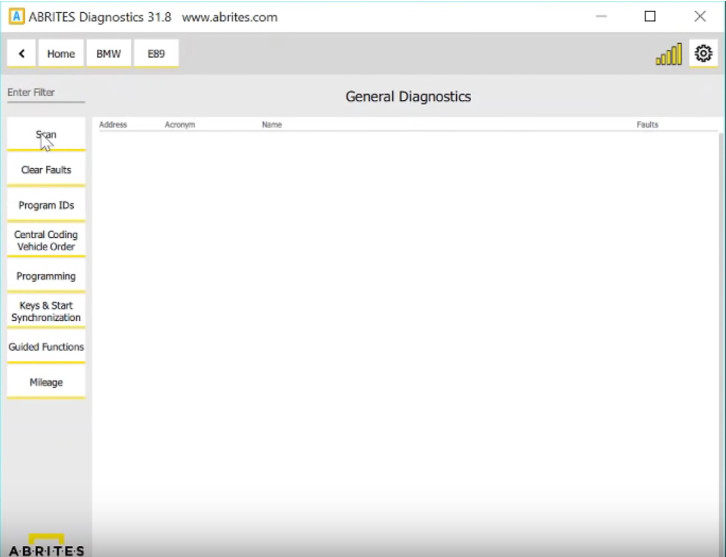Minimize the ABRITES window
726x557 pixels.
(601, 17)
